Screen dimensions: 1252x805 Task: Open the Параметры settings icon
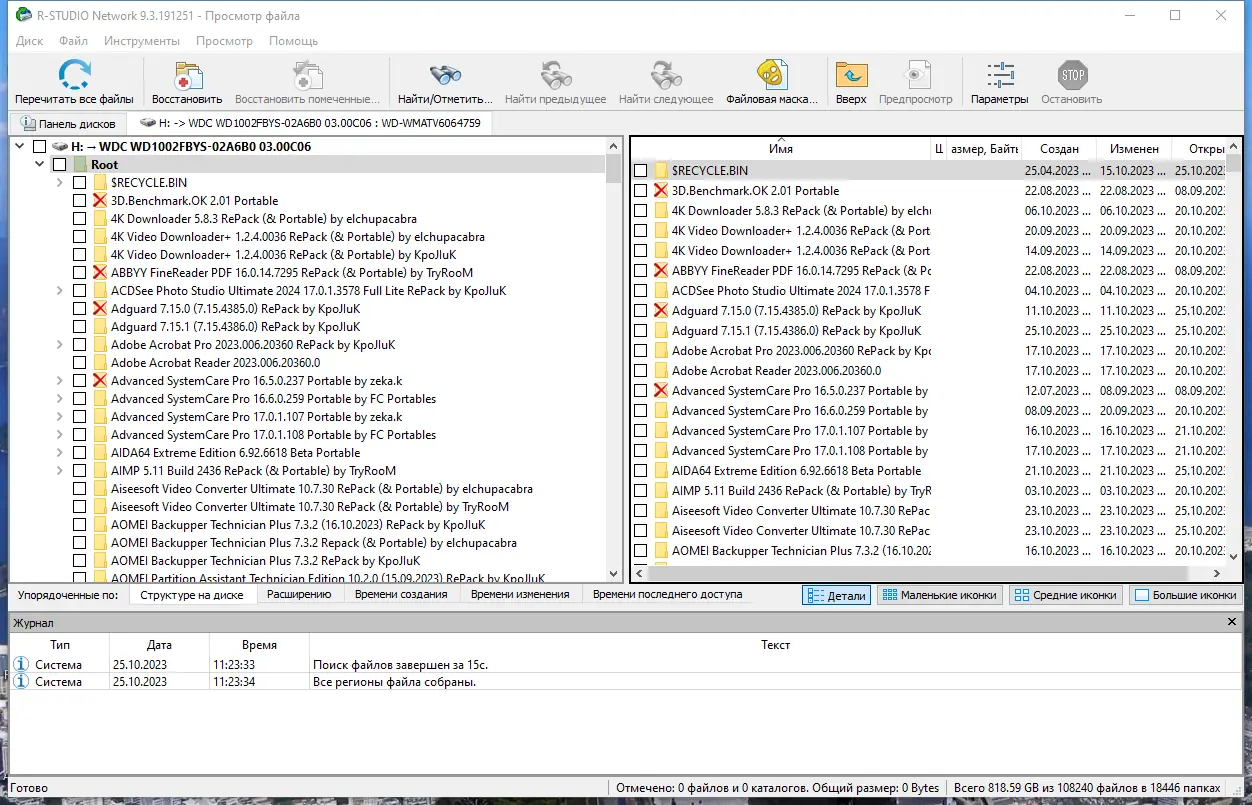[999, 76]
